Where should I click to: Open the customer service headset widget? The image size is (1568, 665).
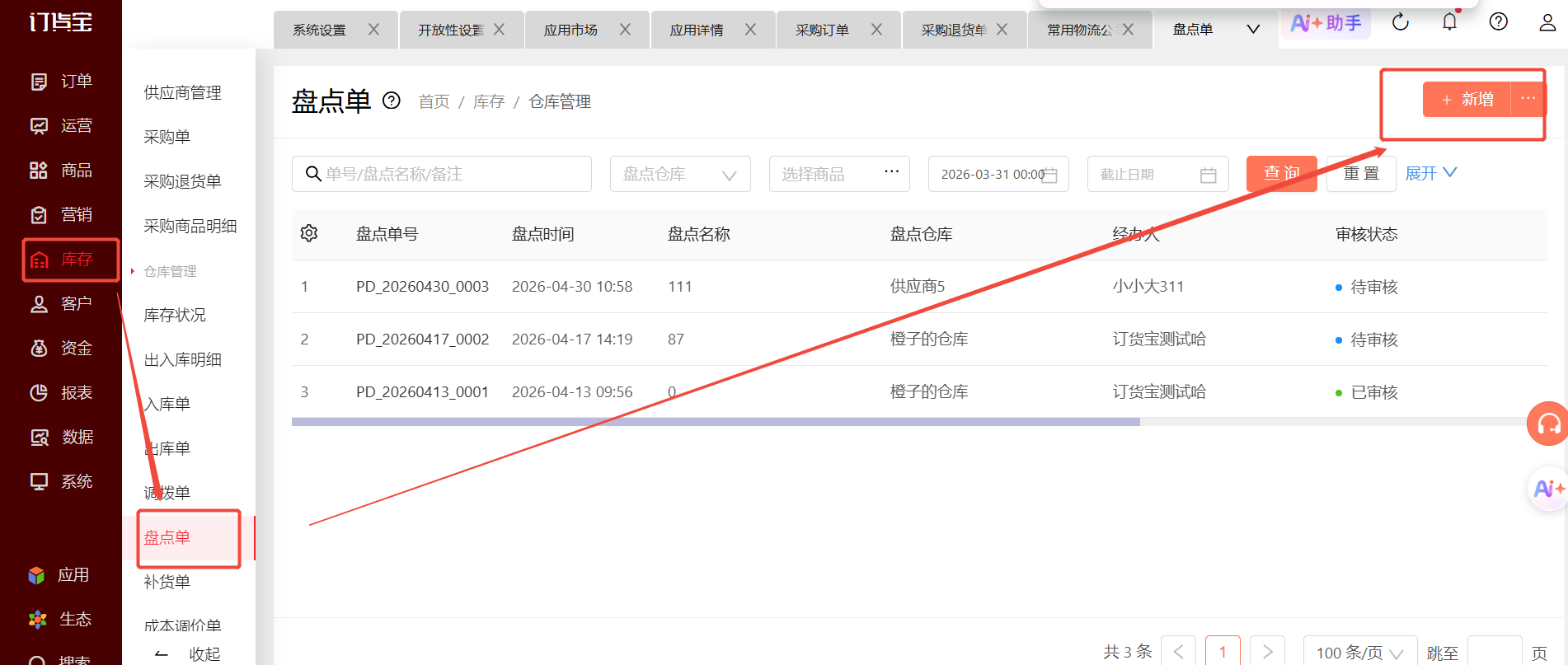[1547, 424]
